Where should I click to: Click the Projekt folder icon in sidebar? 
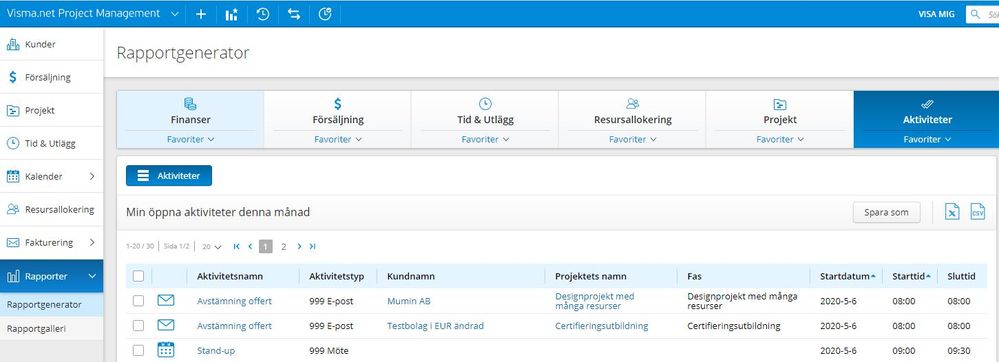point(13,111)
